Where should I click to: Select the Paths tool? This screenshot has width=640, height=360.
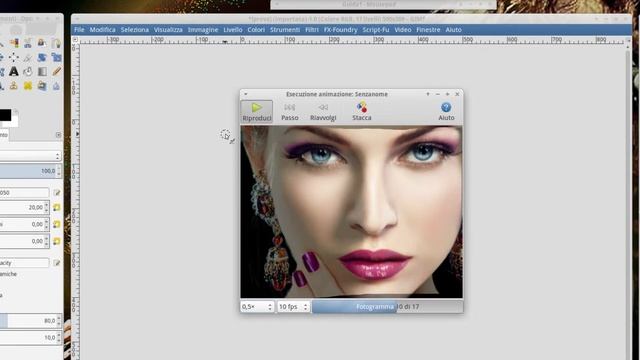(x=56, y=43)
